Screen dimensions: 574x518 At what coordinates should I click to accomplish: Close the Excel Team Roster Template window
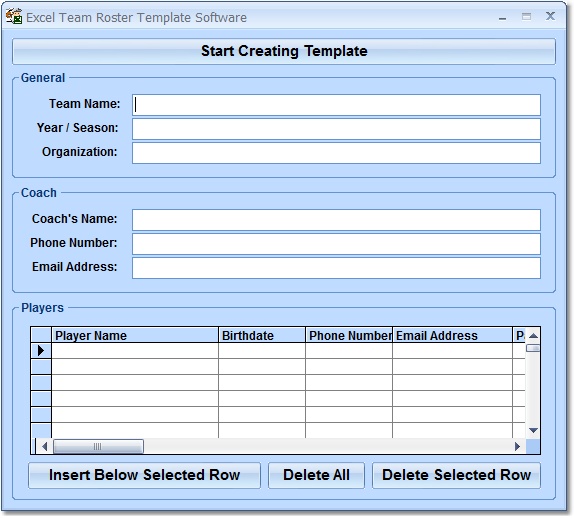point(550,16)
